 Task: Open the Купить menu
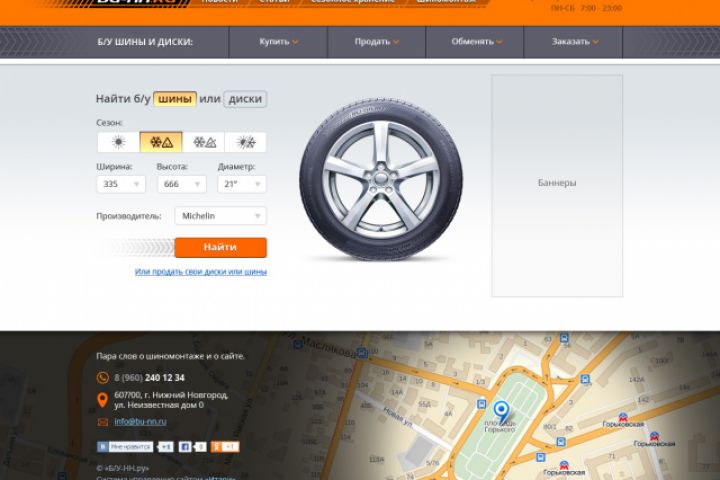[x=278, y=42]
